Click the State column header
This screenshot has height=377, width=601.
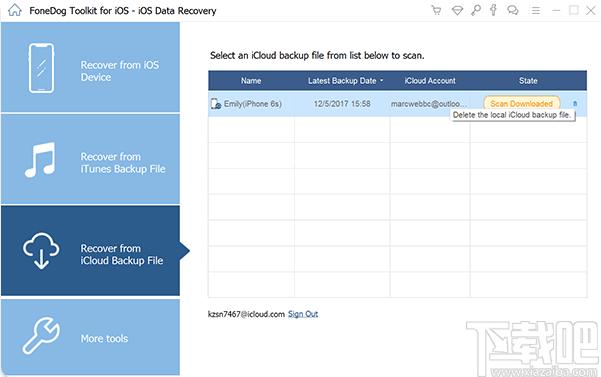(528, 81)
